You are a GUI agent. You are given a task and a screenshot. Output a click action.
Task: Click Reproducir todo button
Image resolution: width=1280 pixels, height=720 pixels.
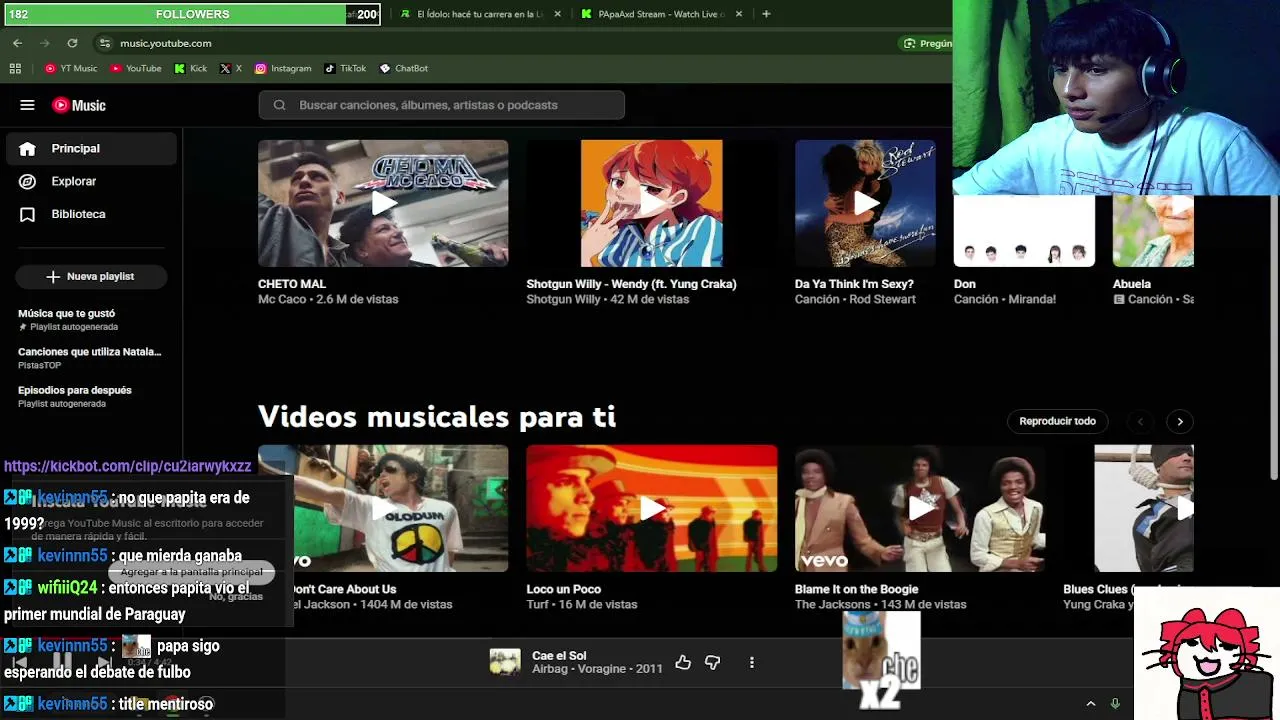click(1057, 421)
